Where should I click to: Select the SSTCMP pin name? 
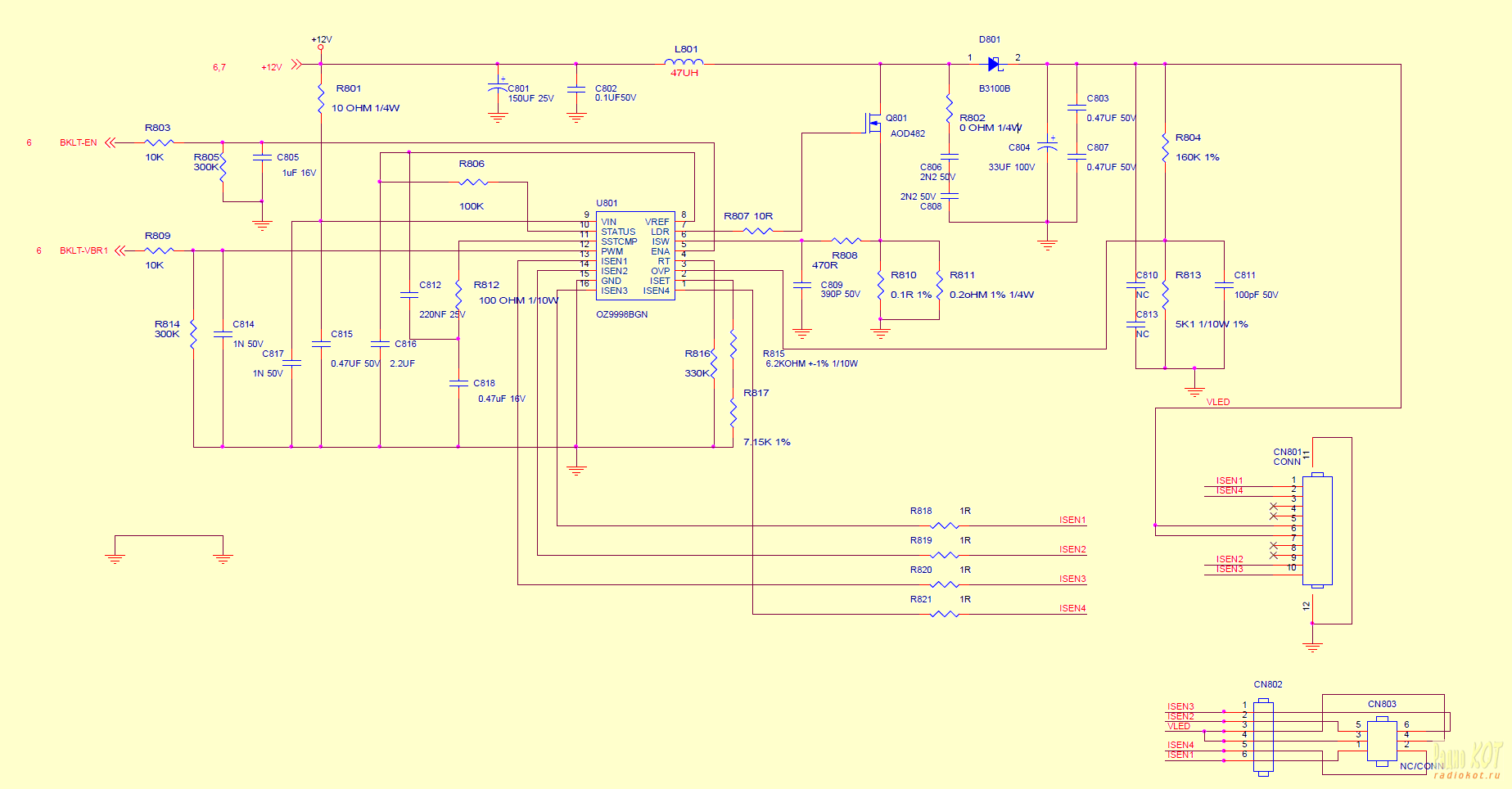coord(619,241)
